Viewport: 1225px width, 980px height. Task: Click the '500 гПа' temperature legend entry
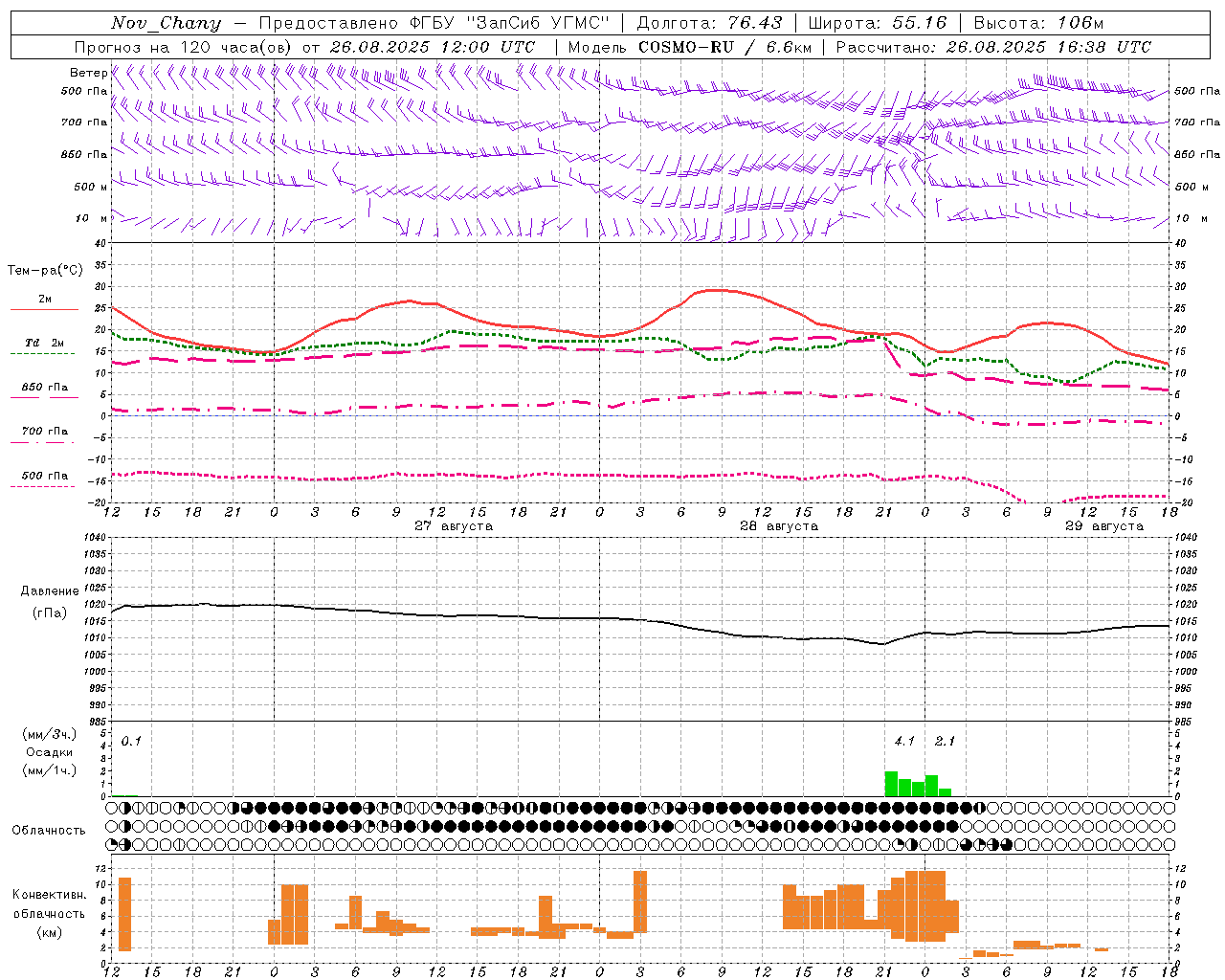point(45,476)
